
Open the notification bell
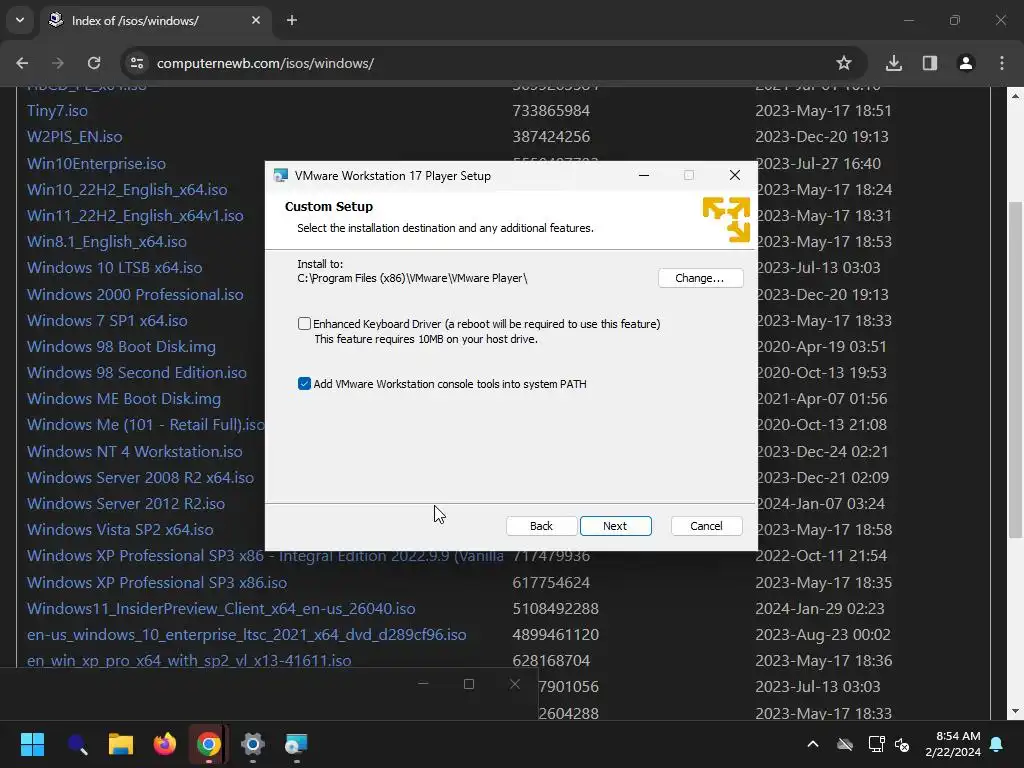(x=997, y=744)
